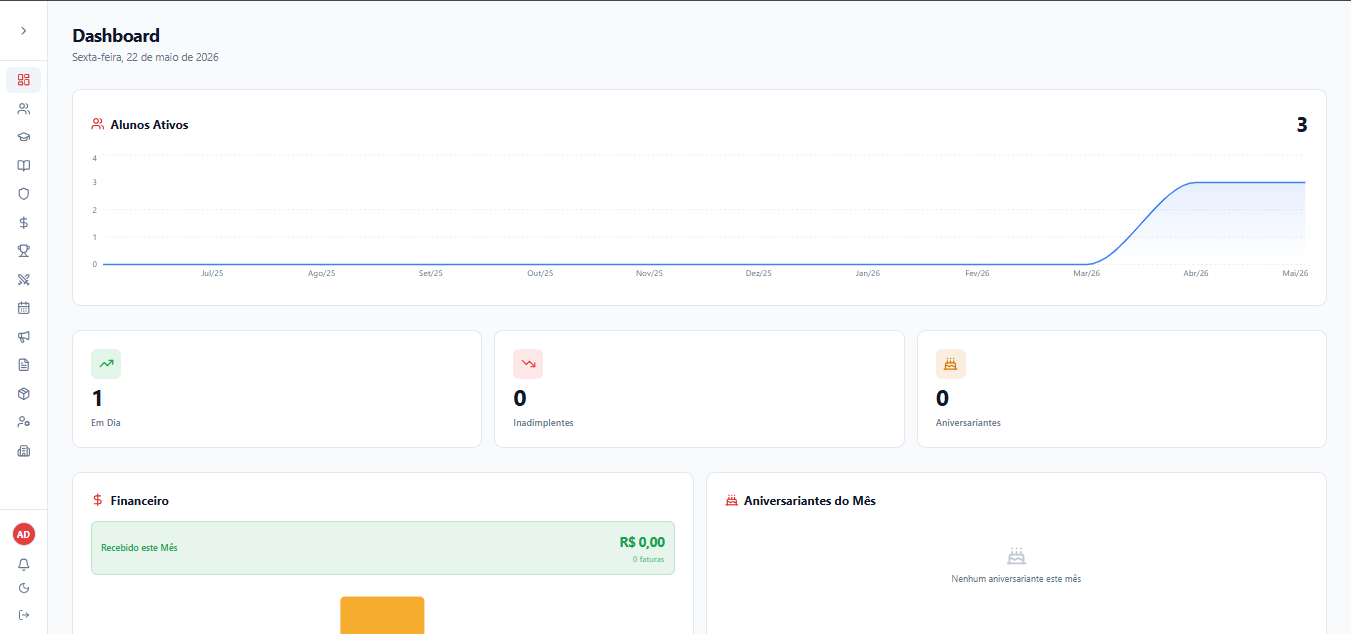Expand the sidebar with the chevron arrow
The height and width of the screenshot is (634, 1351).
24,31
